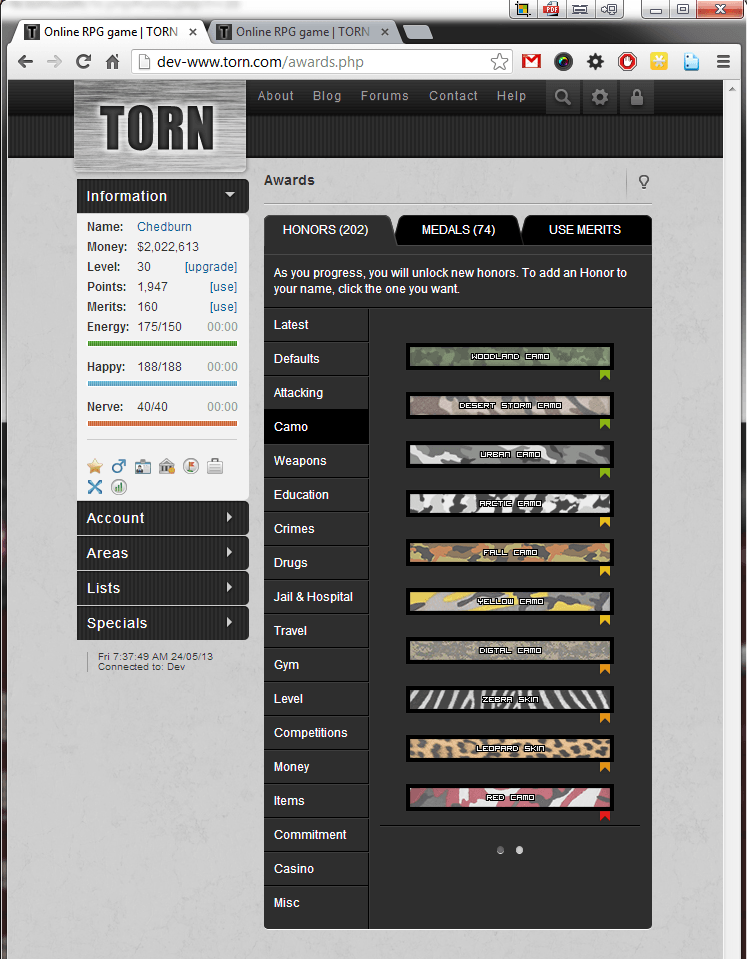This screenshot has height=959, width=747.
Task: Click the blue crossed swords icon
Action: (95, 487)
